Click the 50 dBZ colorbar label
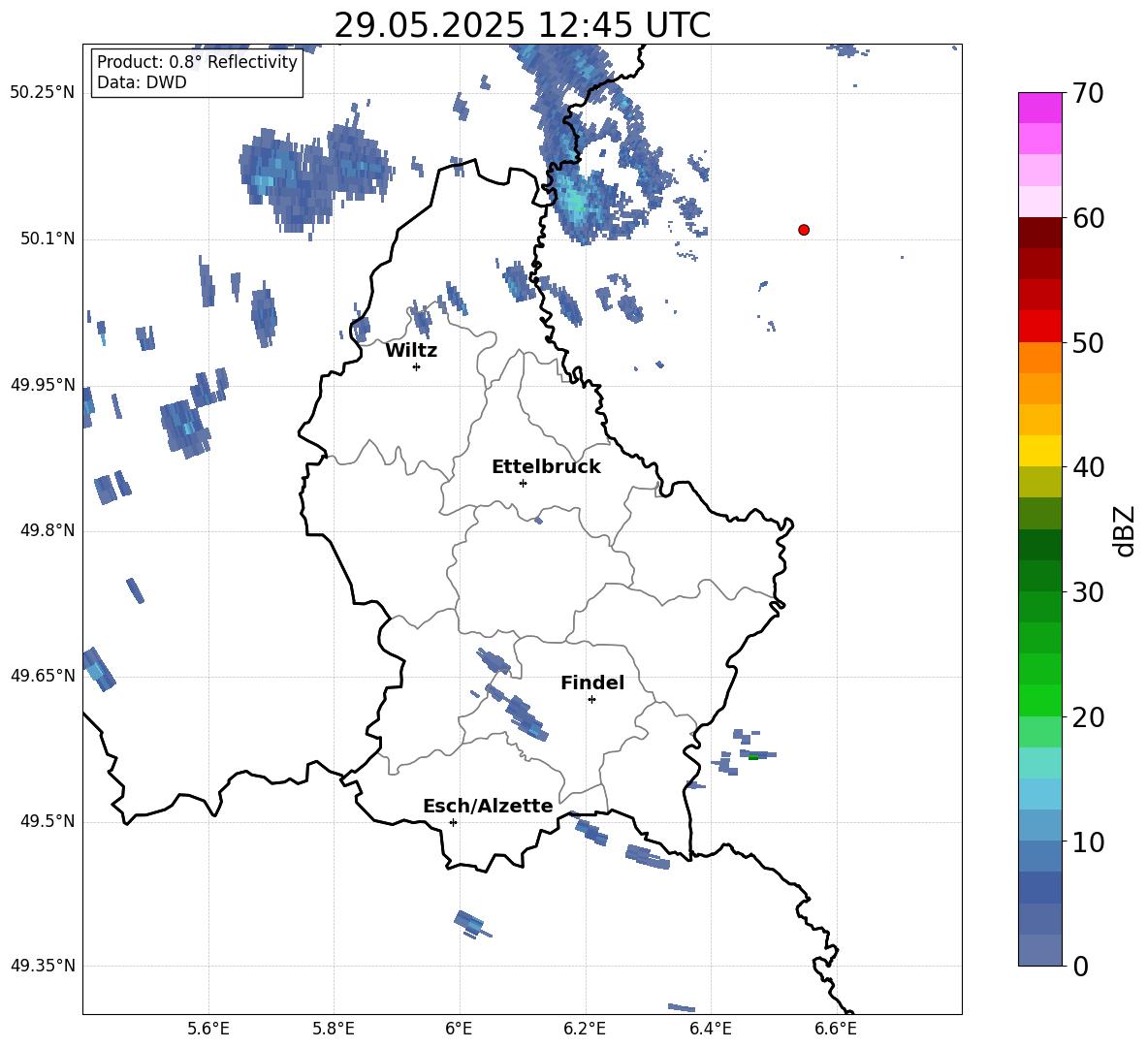 (1087, 343)
